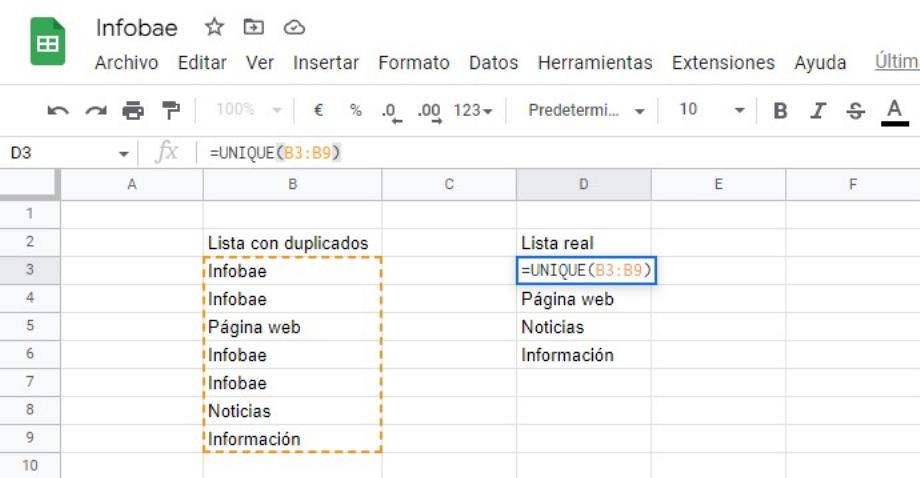This screenshot has width=920, height=478.
Task: Open the Archivo menu
Action: click(126, 62)
